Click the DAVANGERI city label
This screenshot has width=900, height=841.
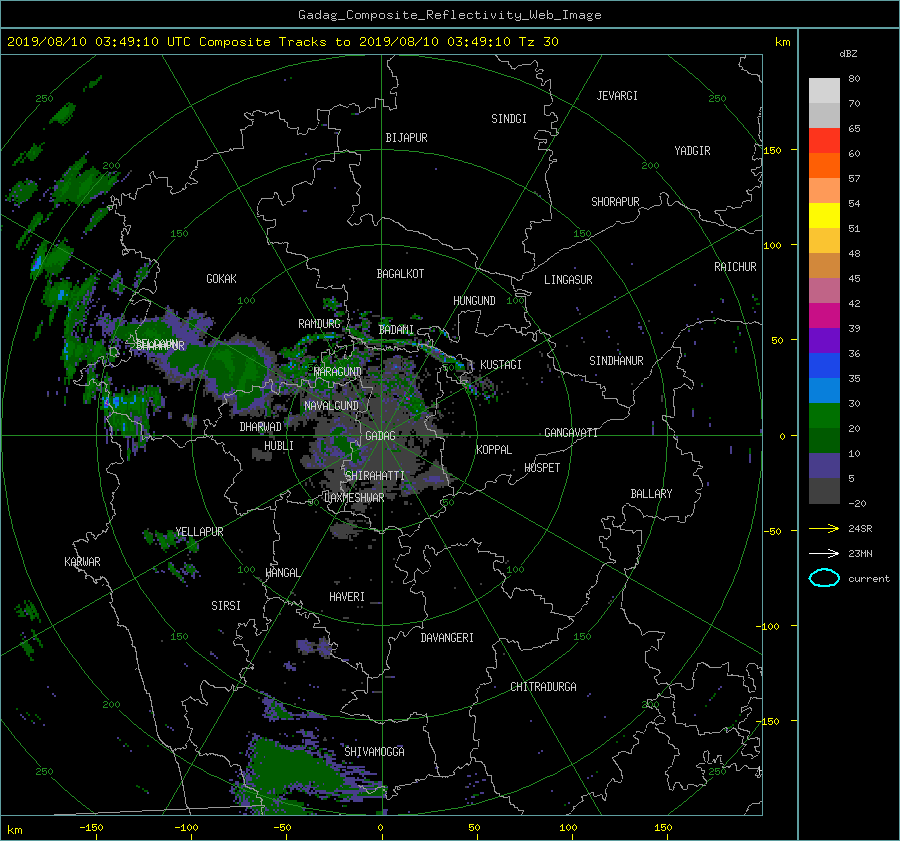pyautogui.click(x=447, y=638)
